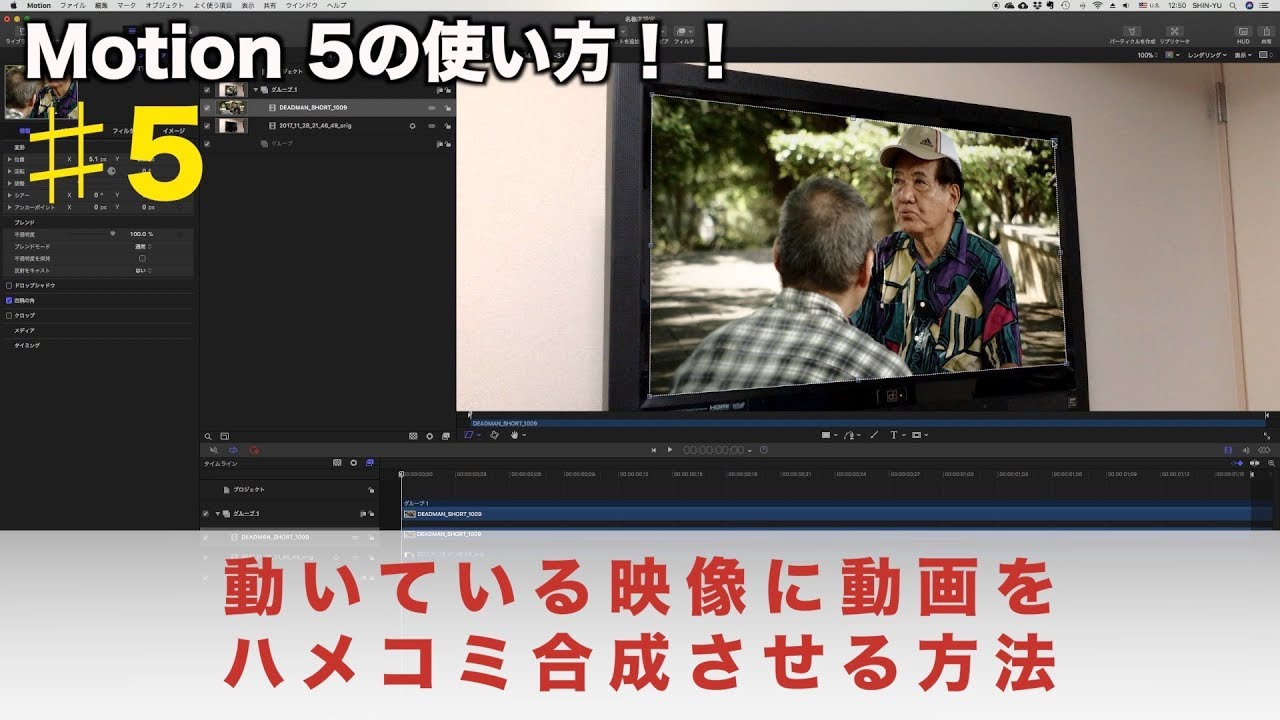Open the レンダリング dropdown

point(1205,55)
